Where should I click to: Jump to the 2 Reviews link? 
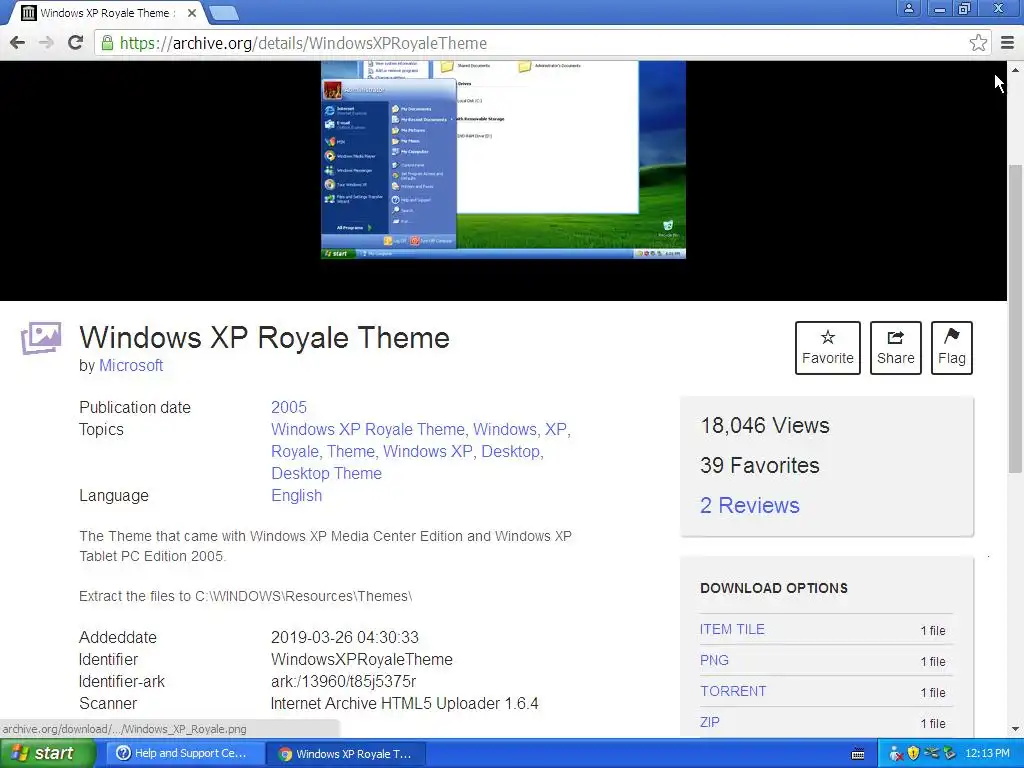click(x=750, y=505)
